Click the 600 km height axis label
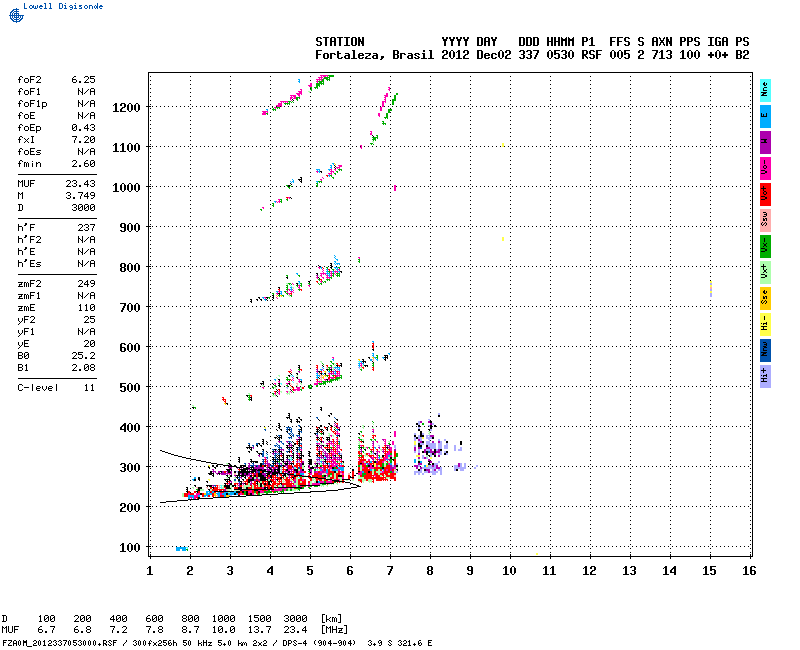This screenshot has height=650, width=800. [130, 347]
